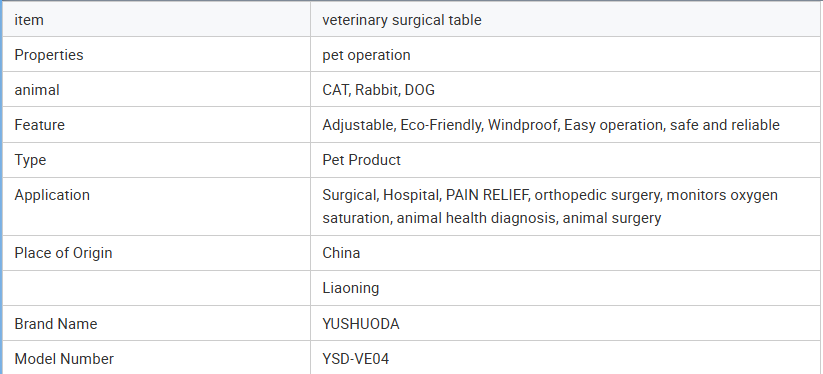The height and width of the screenshot is (374, 823).
Task: Click the 'Application' row label
Action: [x=52, y=195]
